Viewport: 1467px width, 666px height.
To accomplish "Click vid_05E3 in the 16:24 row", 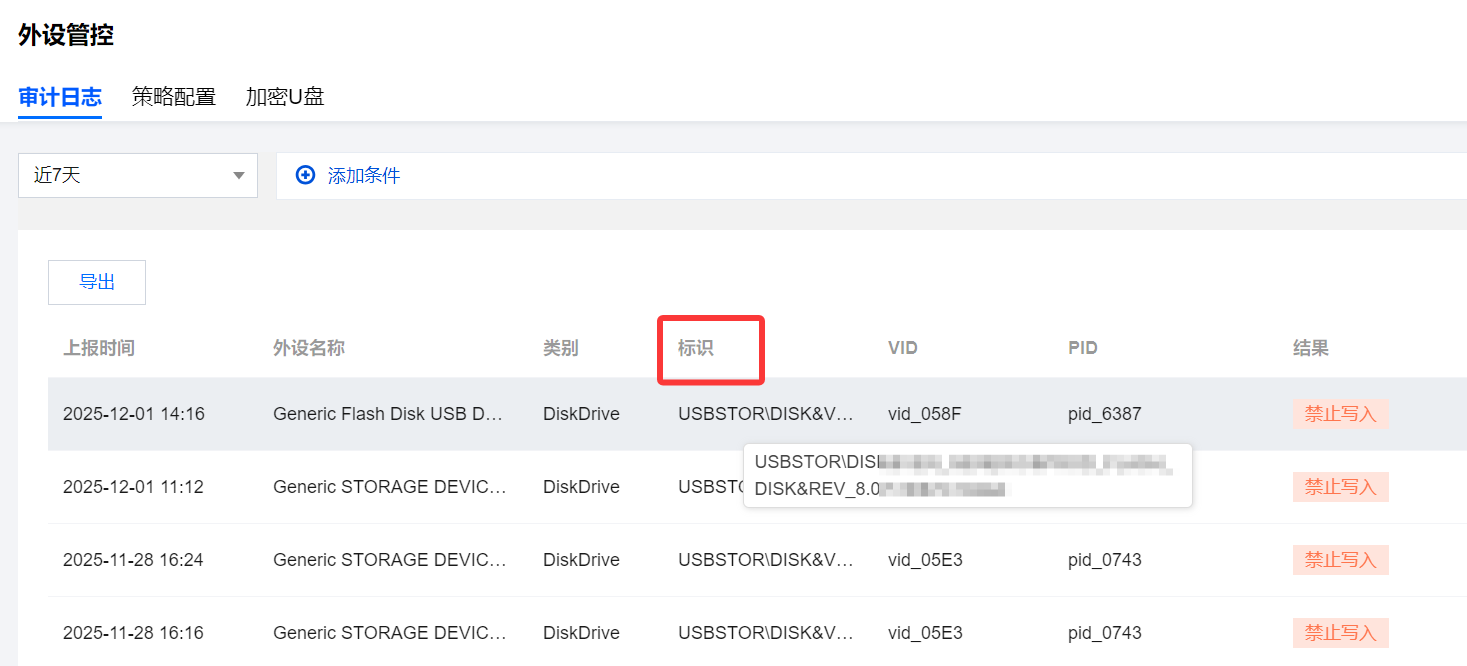I will pos(925,560).
